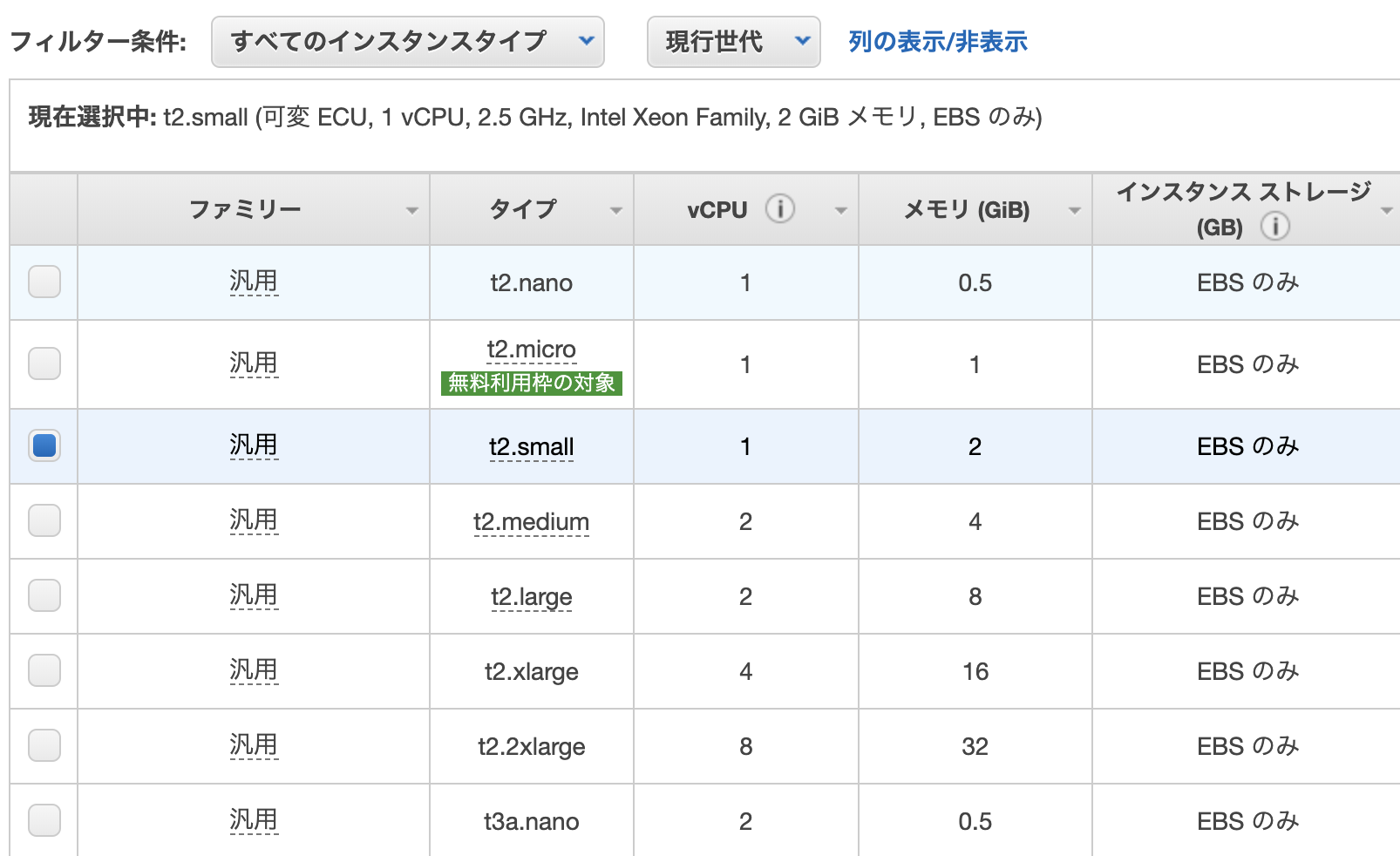Open the vCPU column sort arrow
The height and width of the screenshot is (856, 1400).
(x=841, y=211)
